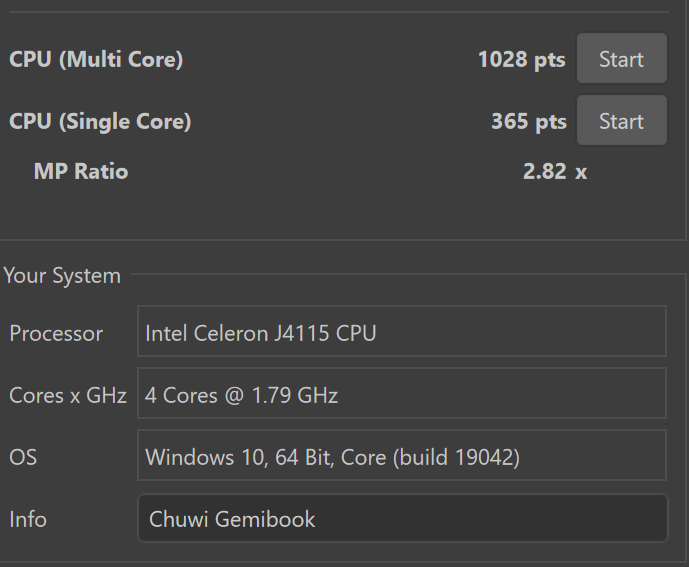This screenshot has width=689, height=567.
Task: Click the Processor row label
Action: (56, 333)
